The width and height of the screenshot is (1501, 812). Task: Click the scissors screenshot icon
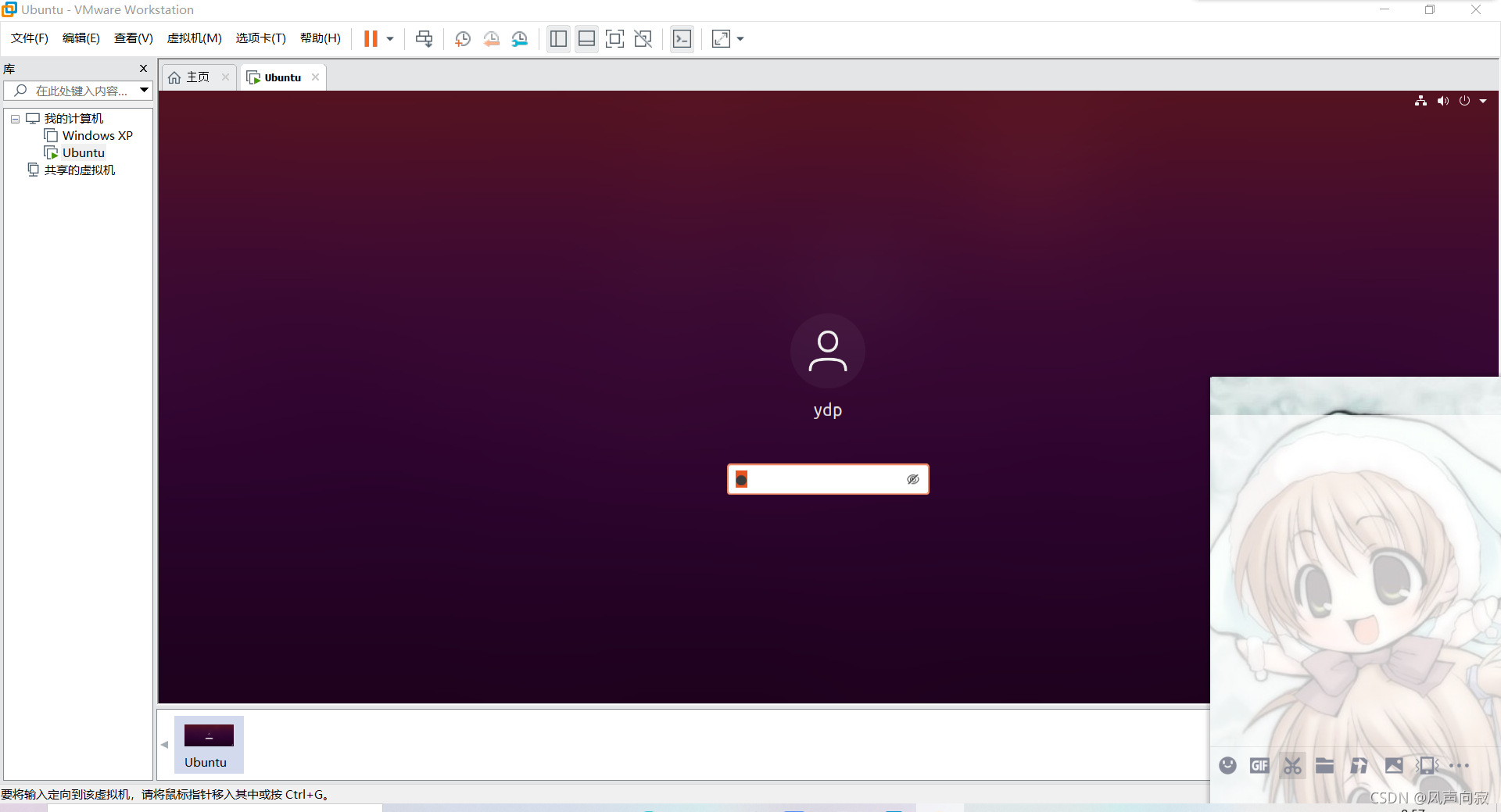point(1292,765)
